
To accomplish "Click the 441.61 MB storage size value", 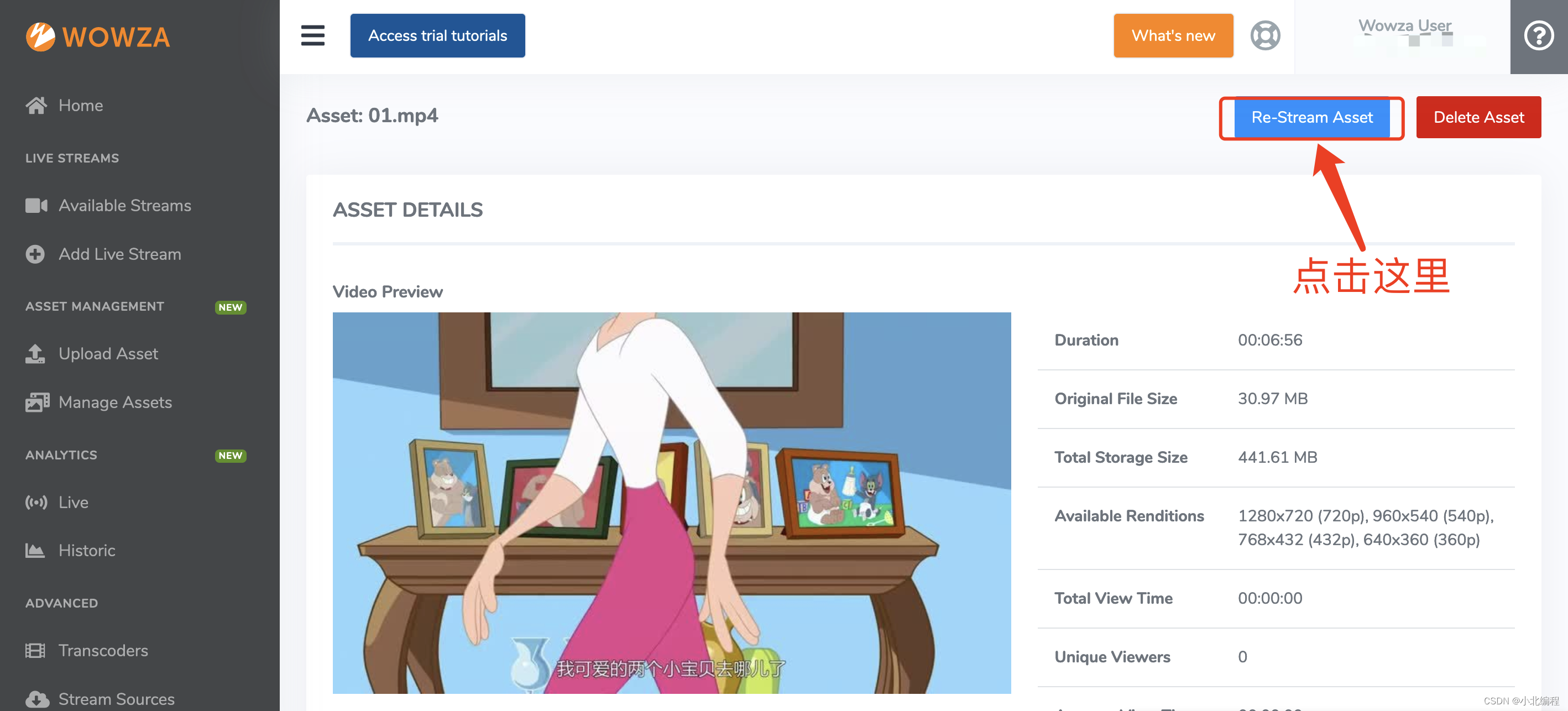I will pos(1277,457).
